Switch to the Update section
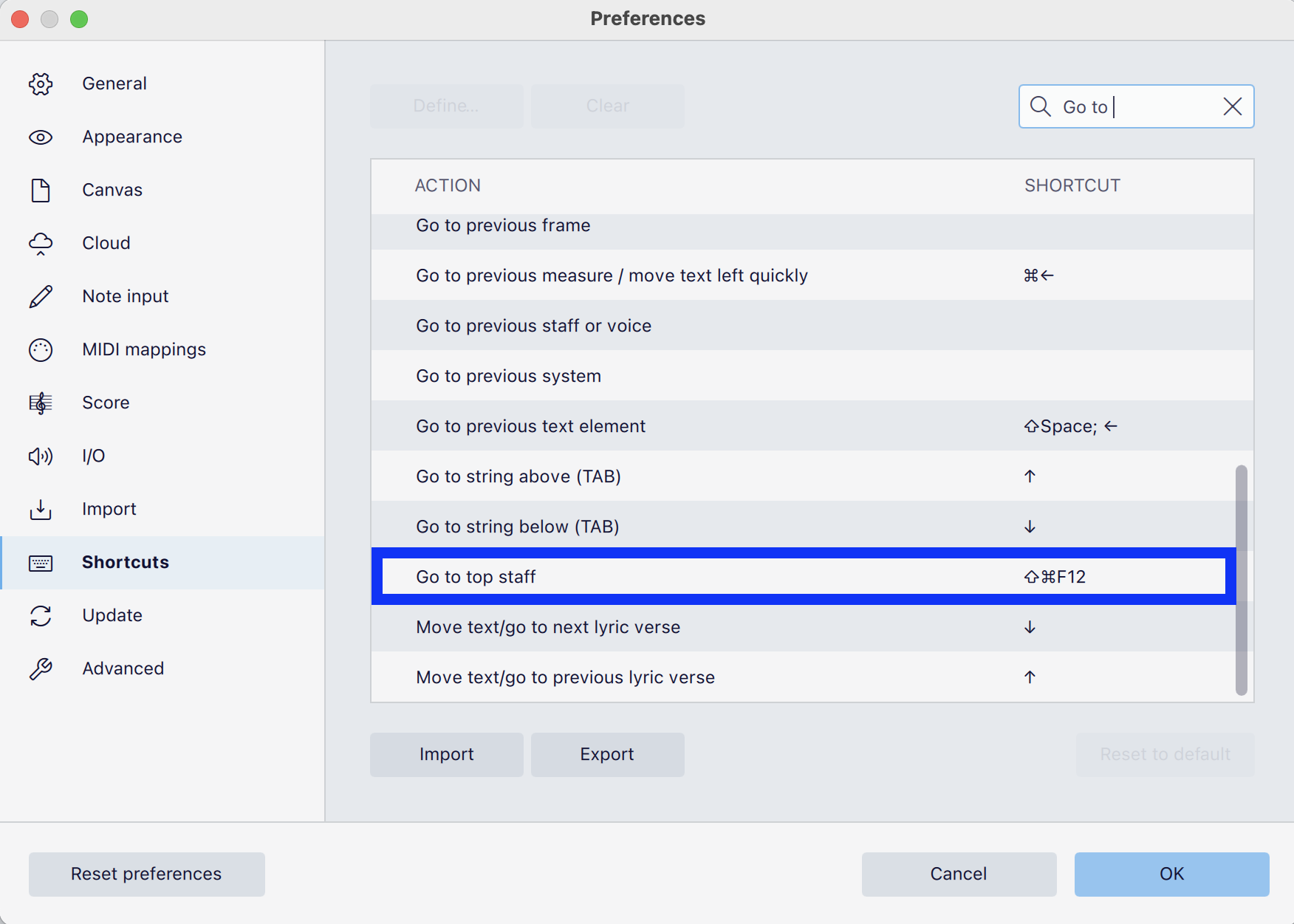The height and width of the screenshot is (924, 1294). pos(112,615)
